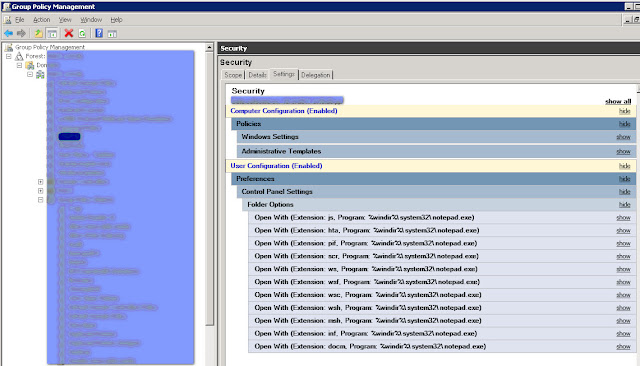Click the MMC console icon beside File menu
The width and height of the screenshot is (640, 366).
pos(7,20)
